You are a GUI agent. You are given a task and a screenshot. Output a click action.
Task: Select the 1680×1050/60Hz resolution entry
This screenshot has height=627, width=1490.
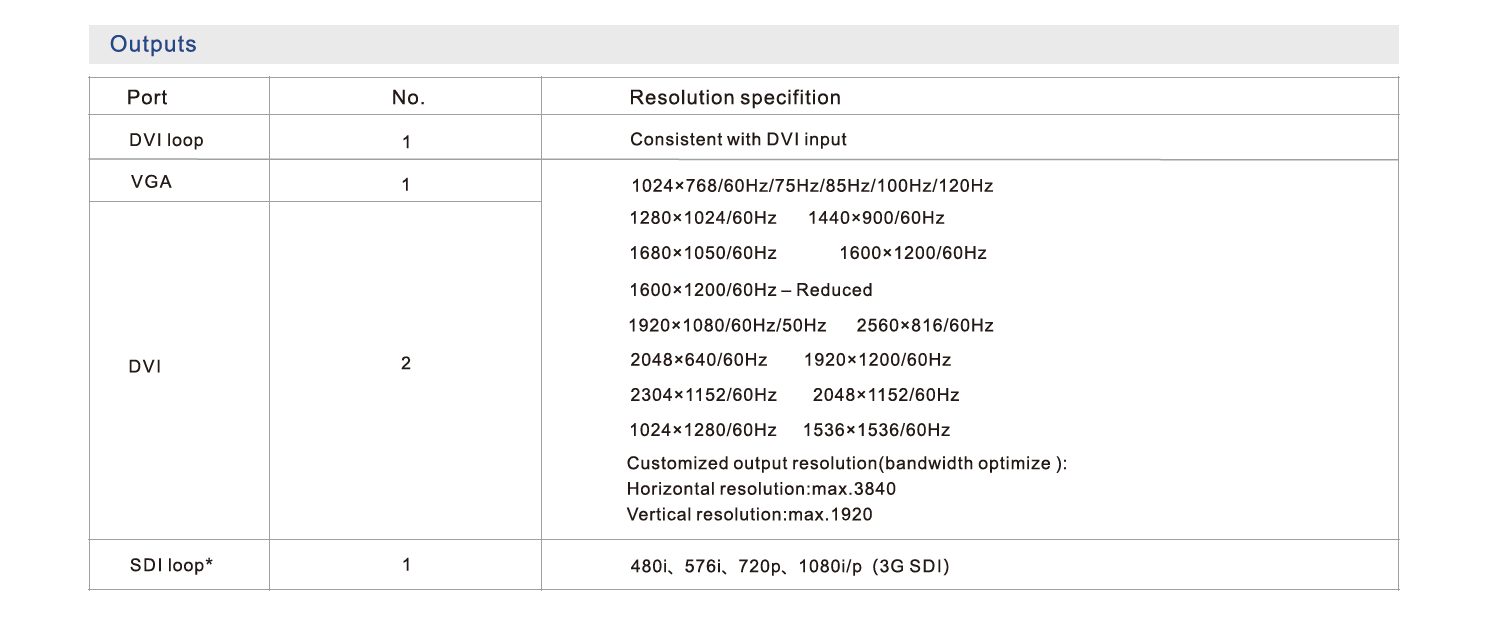[703, 254]
